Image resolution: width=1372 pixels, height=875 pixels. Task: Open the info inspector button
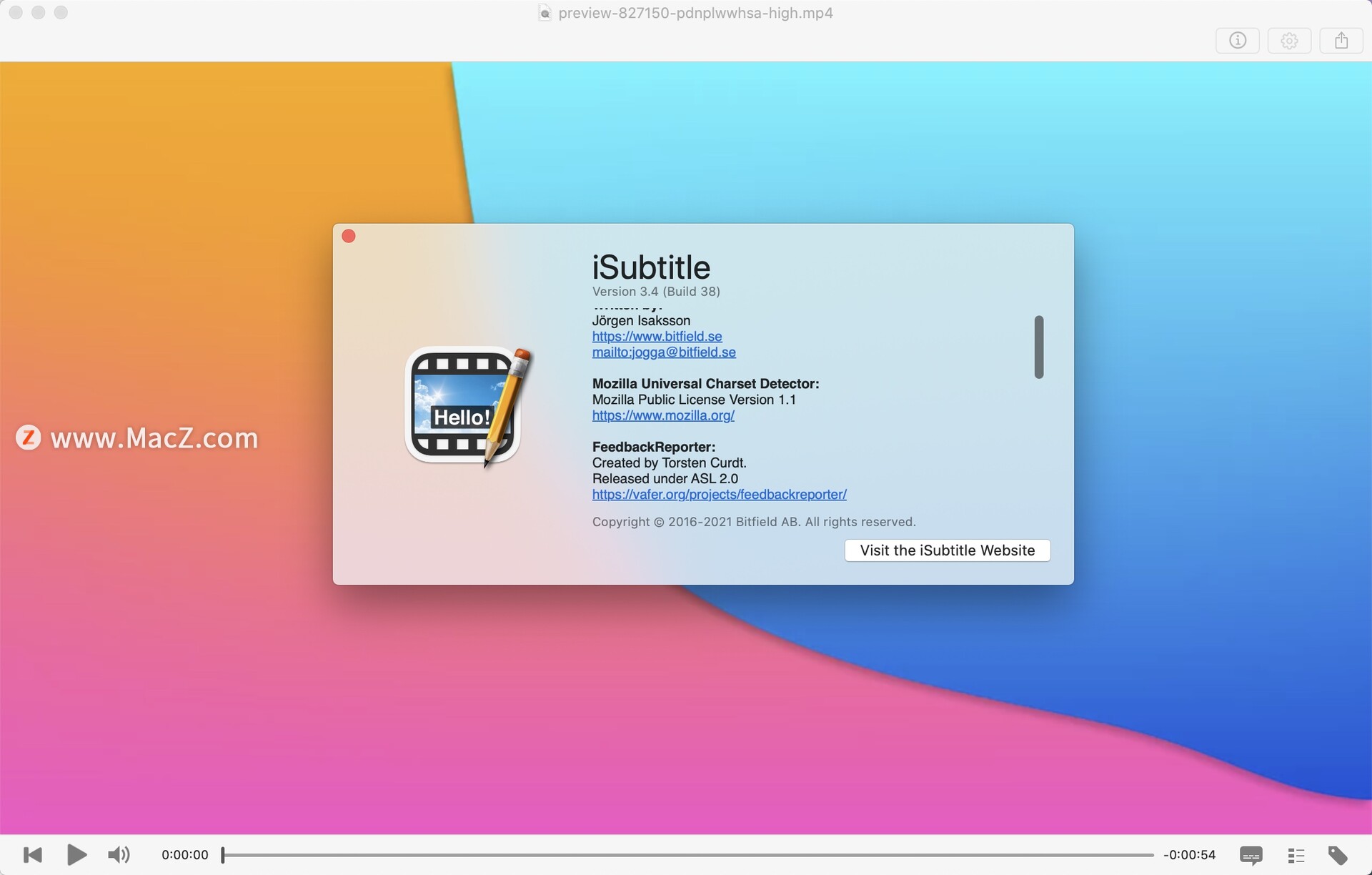click(1238, 41)
